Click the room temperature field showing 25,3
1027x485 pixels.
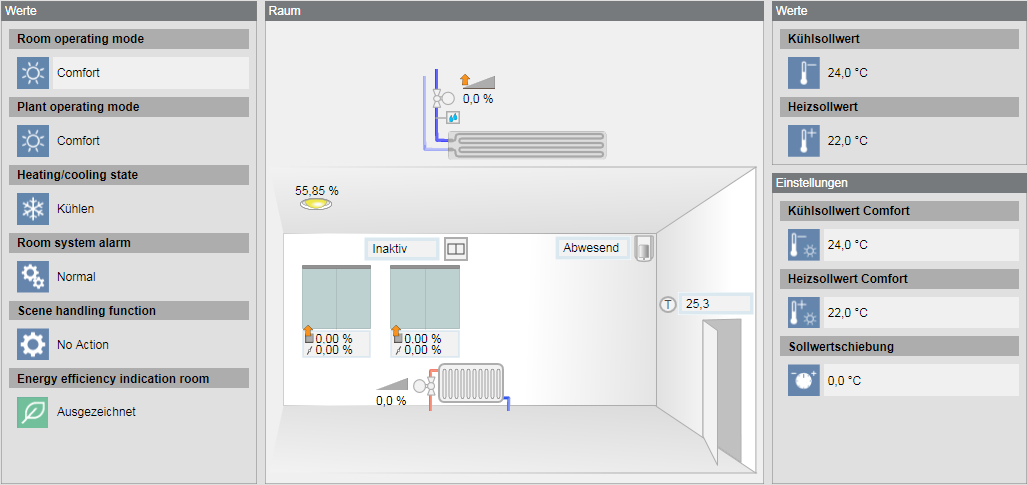(716, 304)
